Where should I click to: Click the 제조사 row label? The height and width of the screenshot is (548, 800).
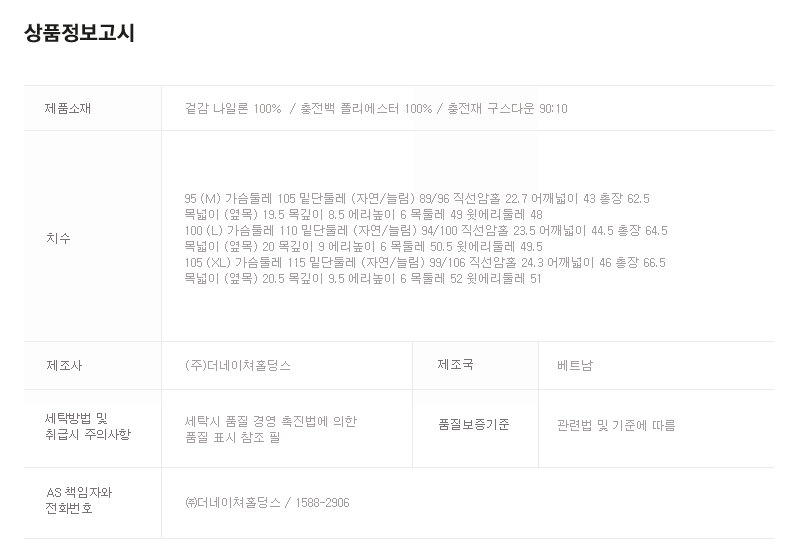[x=64, y=366]
